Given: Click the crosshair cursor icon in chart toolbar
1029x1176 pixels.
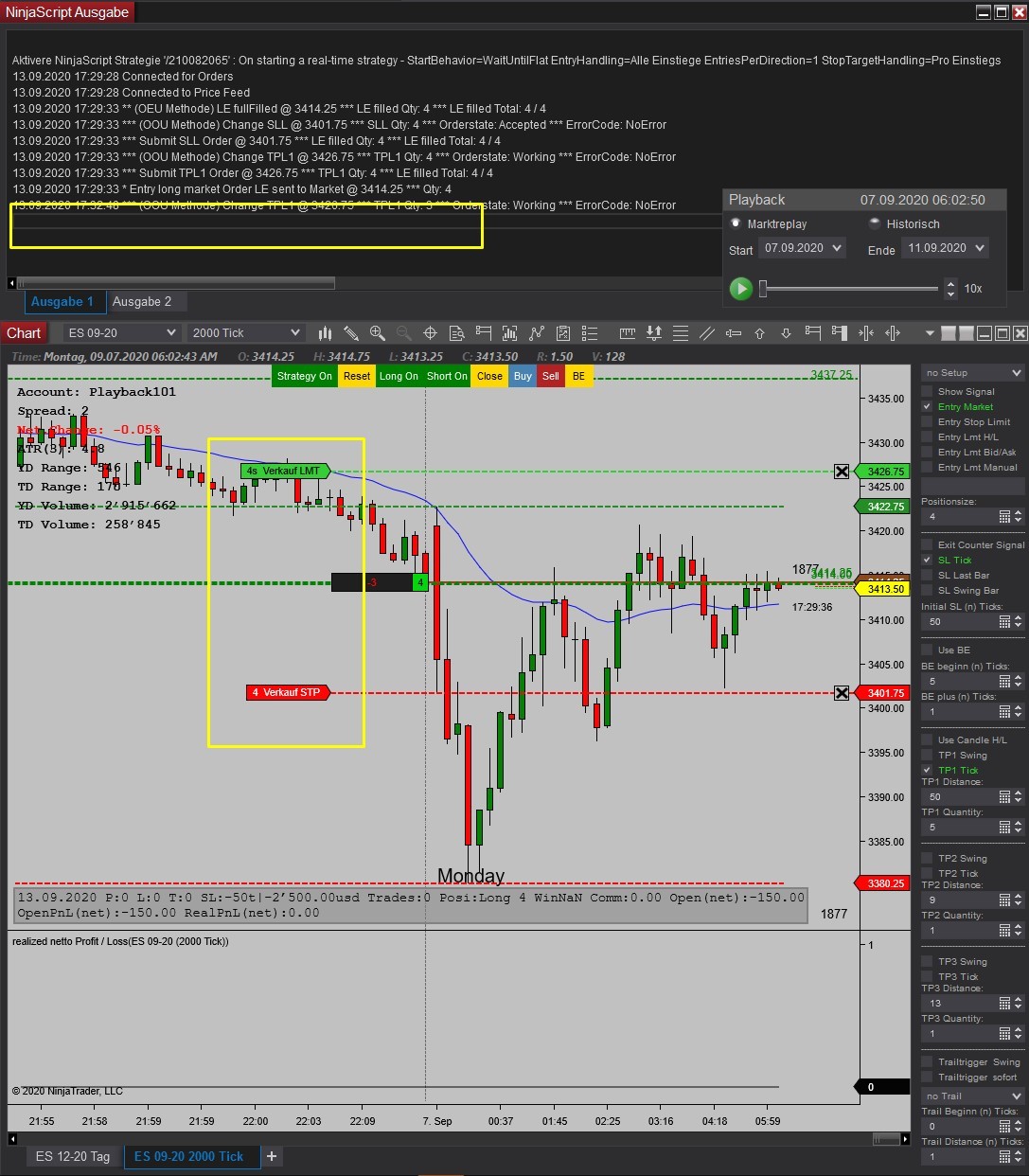Looking at the screenshot, I should (430, 332).
